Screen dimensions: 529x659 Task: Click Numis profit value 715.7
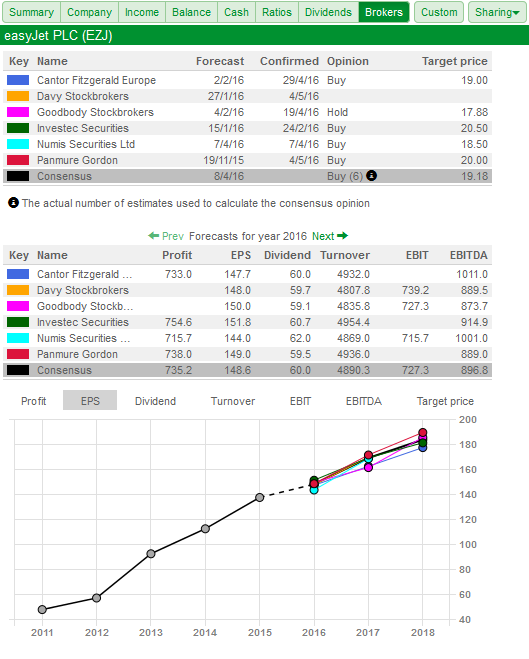point(178,338)
